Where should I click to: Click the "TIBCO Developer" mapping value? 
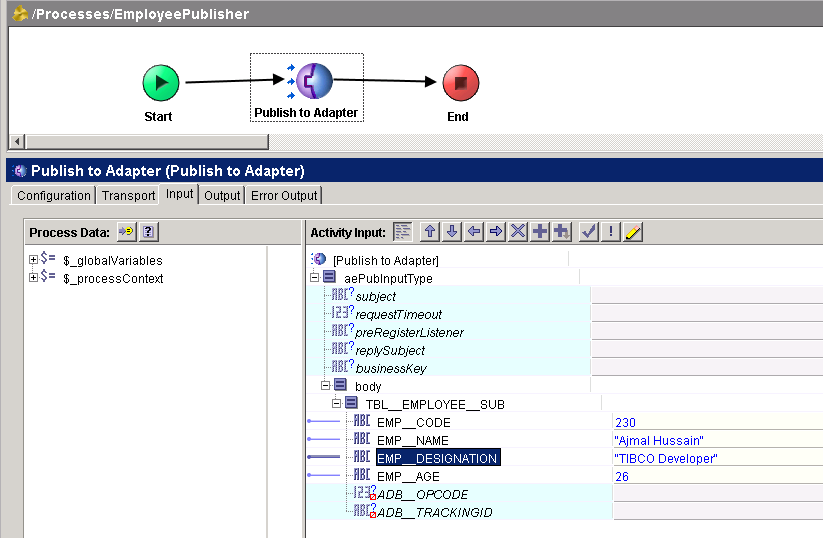[666, 458]
